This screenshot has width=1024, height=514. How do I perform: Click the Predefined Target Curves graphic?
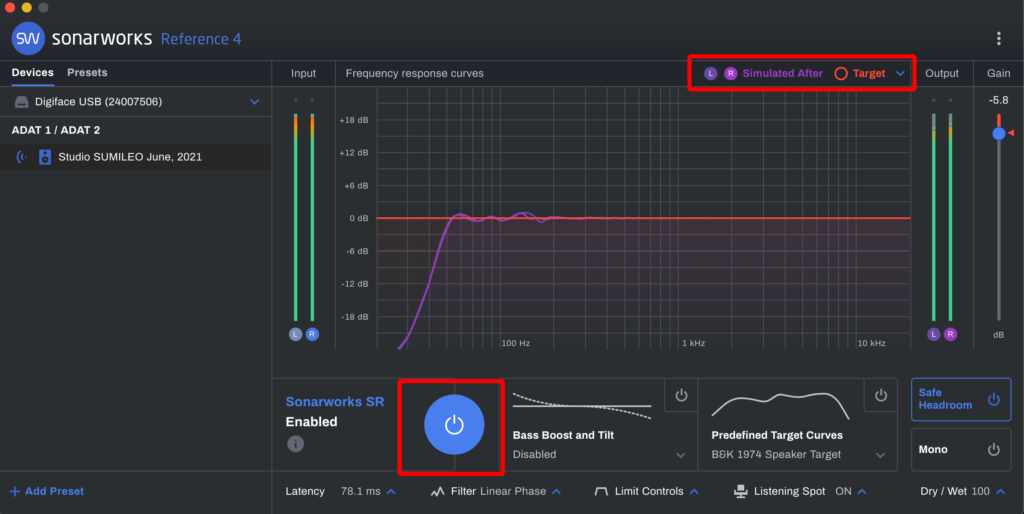click(x=780, y=406)
